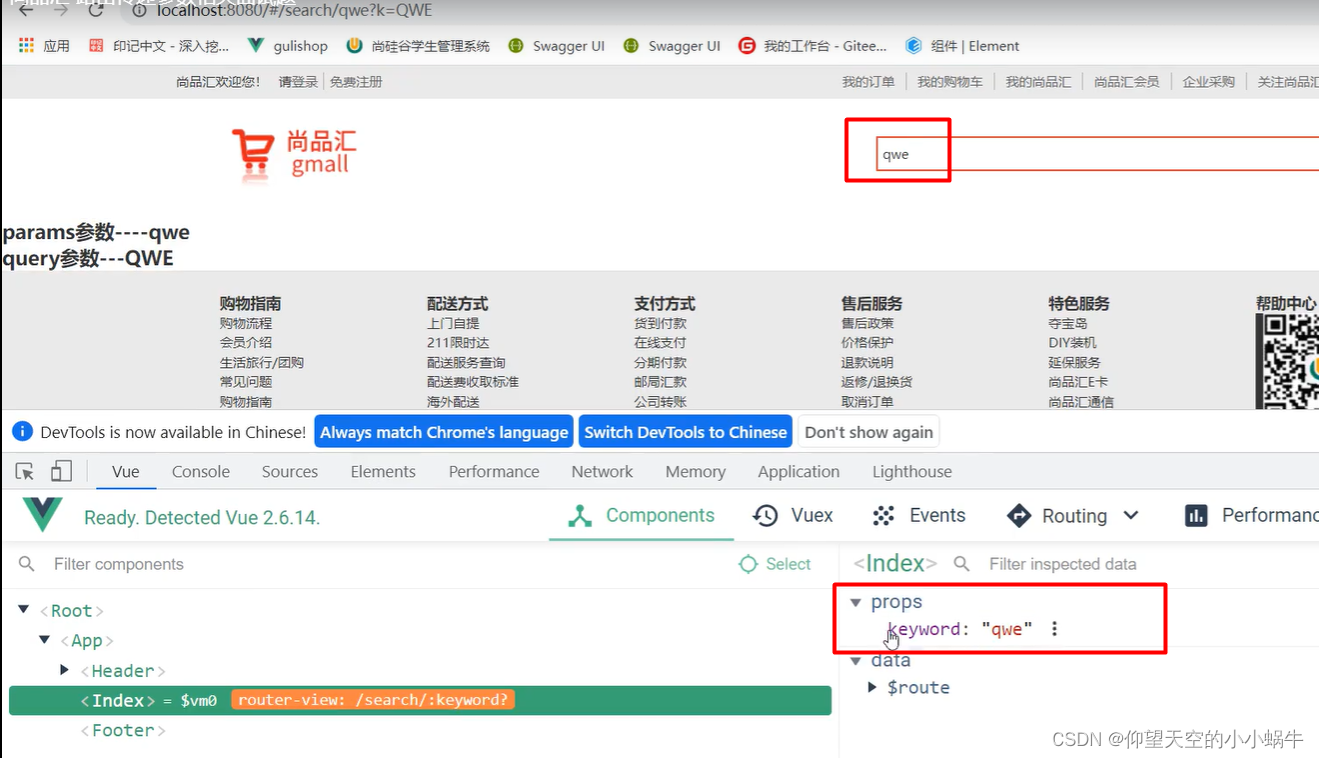Reload the browser page
The width and height of the screenshot is (1319, 758).
(x=96, y=12)
